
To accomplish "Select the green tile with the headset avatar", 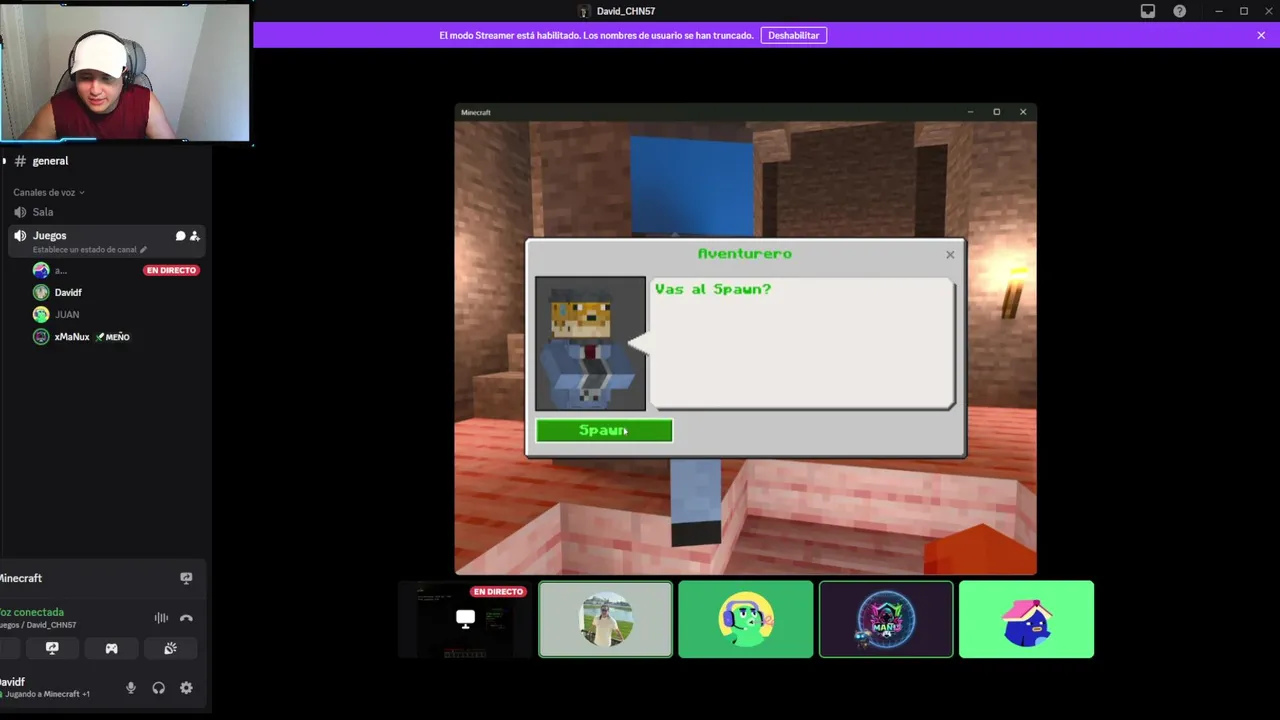I will [x=746, y=619].
